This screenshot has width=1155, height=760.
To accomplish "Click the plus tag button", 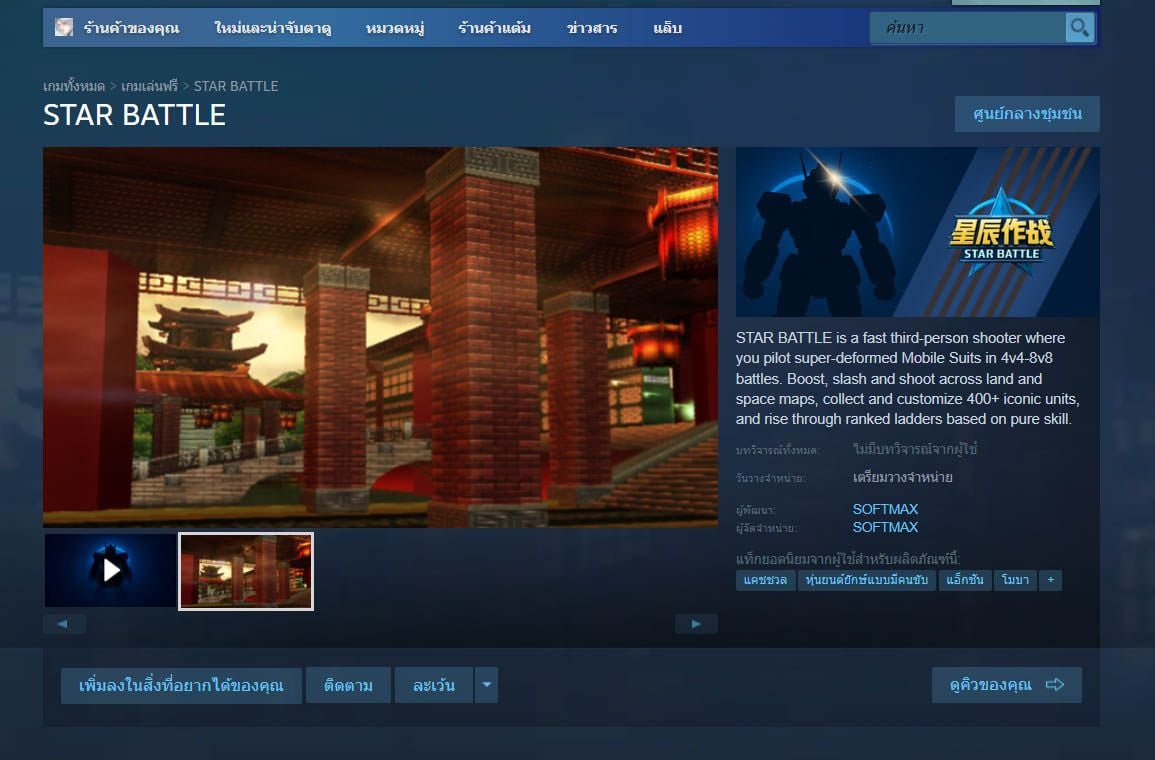I will [1050, 580].
